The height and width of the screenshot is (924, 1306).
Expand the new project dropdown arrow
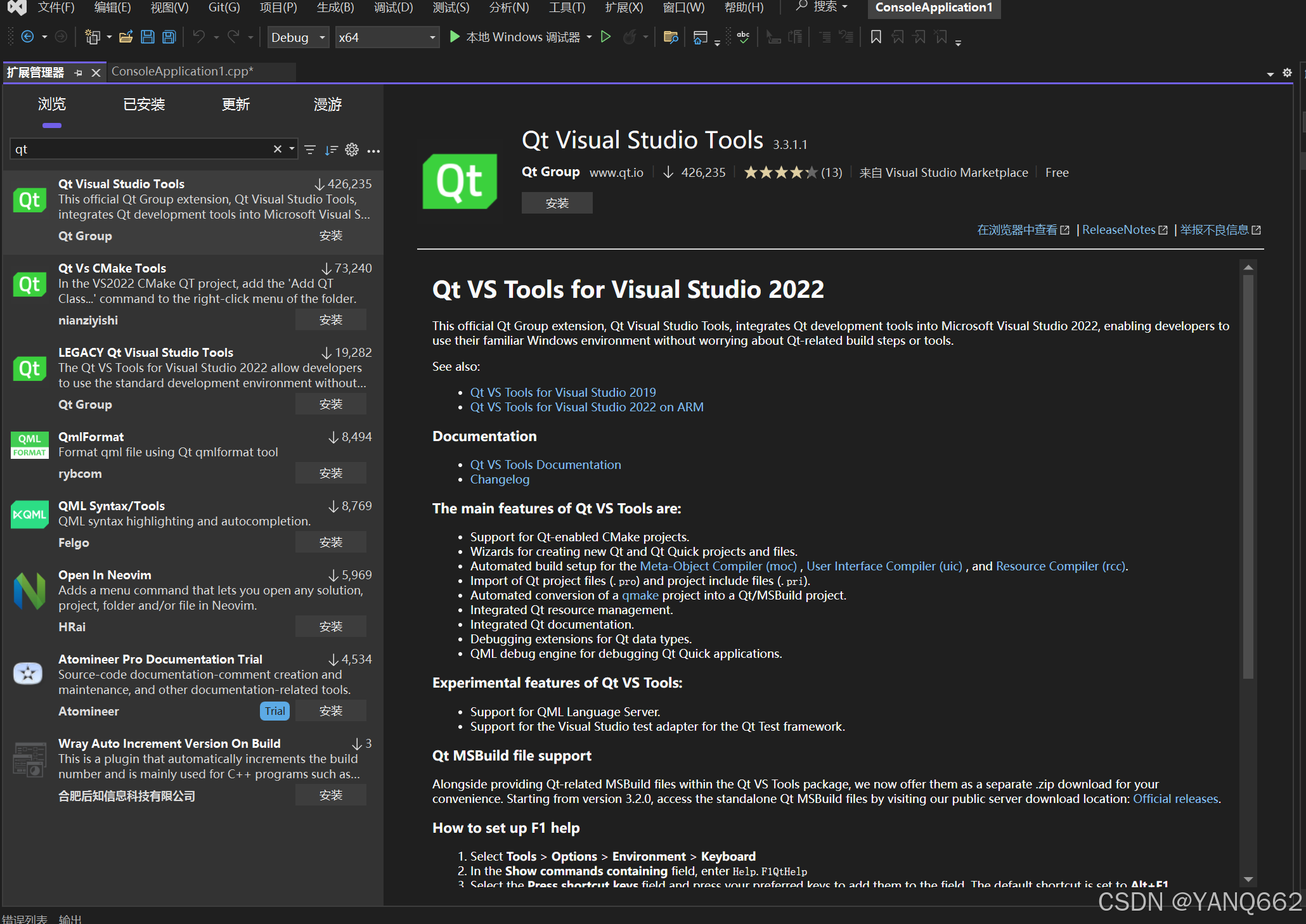(109, 37)
